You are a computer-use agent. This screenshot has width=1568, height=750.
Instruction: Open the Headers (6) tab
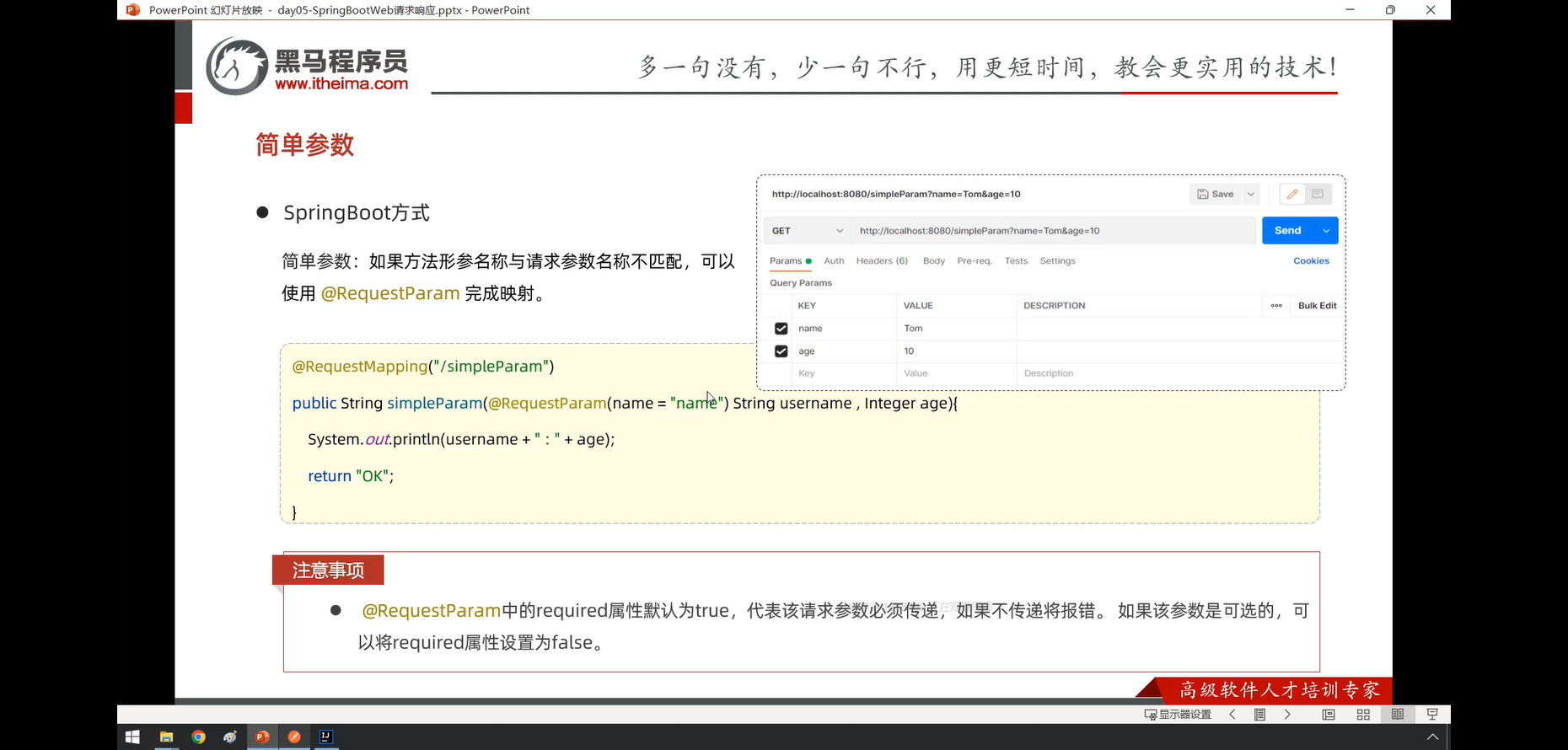tap(882, 261)
